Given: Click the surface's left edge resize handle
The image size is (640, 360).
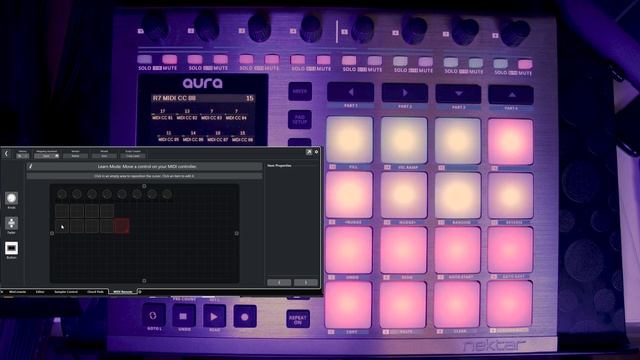Looking at the screenshot, I should pyautogui.click(x=52, y=233).
